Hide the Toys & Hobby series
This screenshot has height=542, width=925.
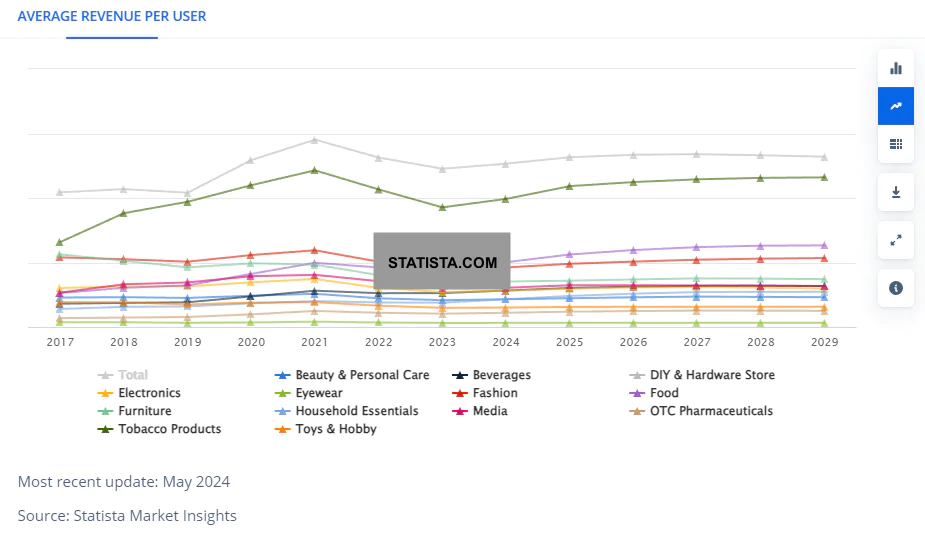(326, 429)
